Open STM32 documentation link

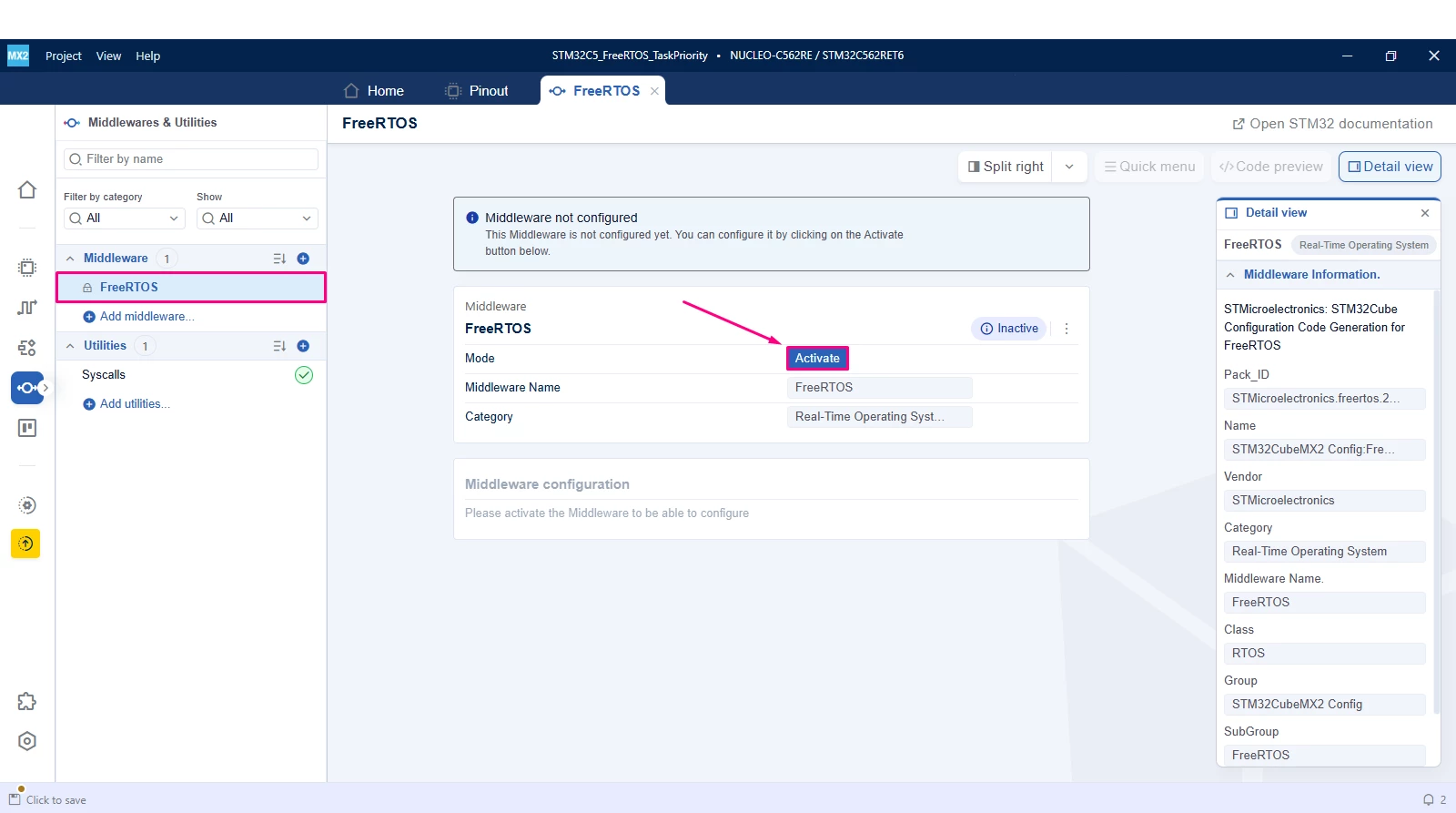click(1332, 124)
